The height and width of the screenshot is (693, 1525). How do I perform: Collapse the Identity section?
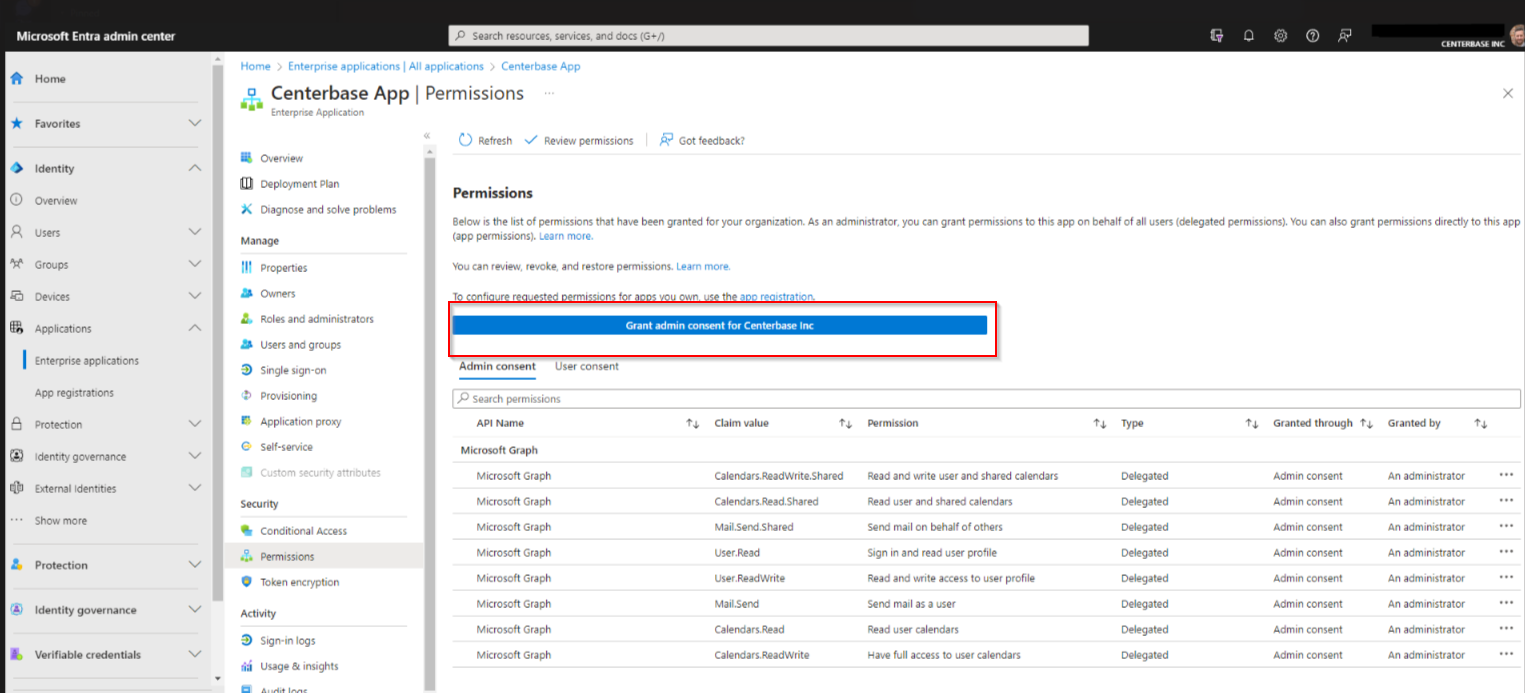click(195, 168)
